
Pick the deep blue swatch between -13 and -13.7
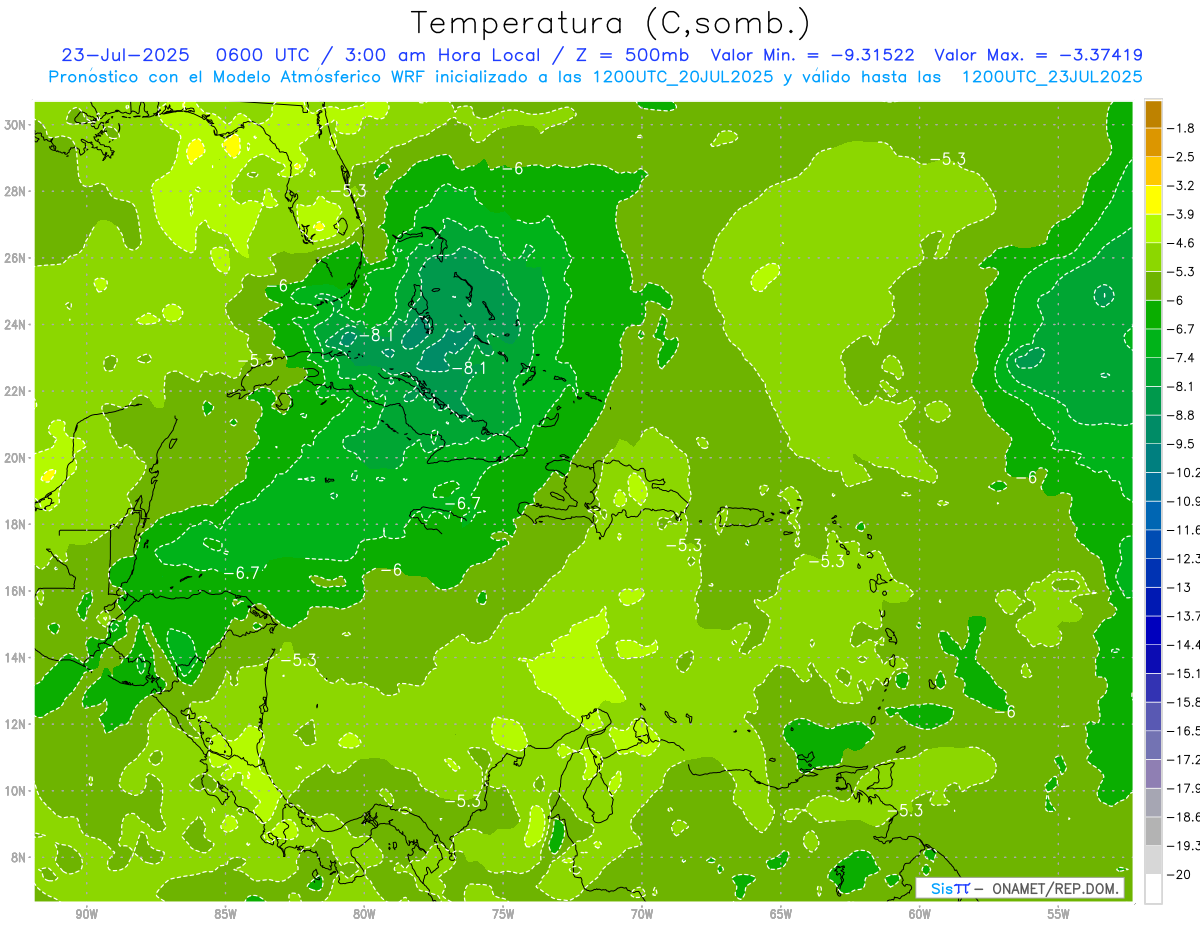click(1153, 601)
